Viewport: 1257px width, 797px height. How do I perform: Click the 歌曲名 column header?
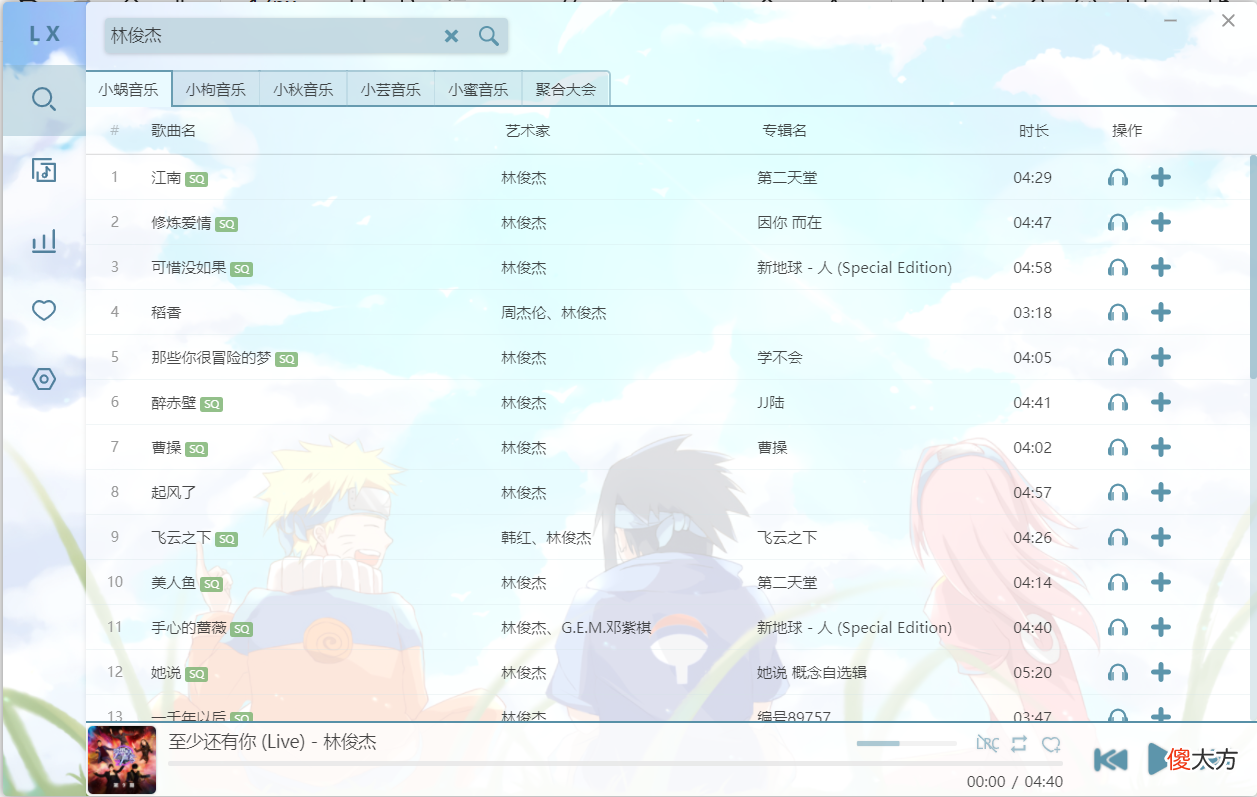[173, 131]
